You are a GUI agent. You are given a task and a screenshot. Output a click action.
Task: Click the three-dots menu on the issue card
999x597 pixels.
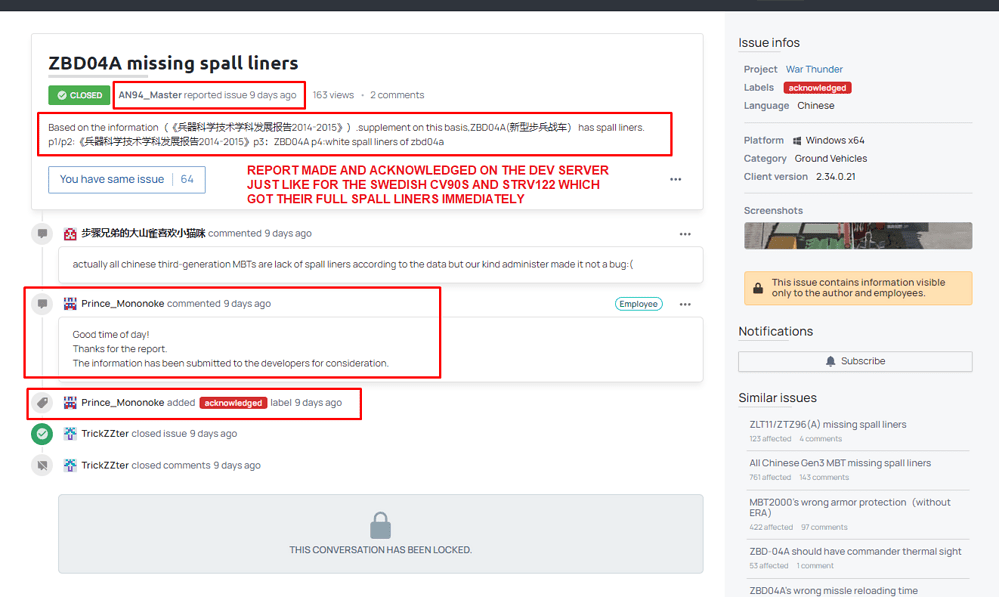(675, 180)
